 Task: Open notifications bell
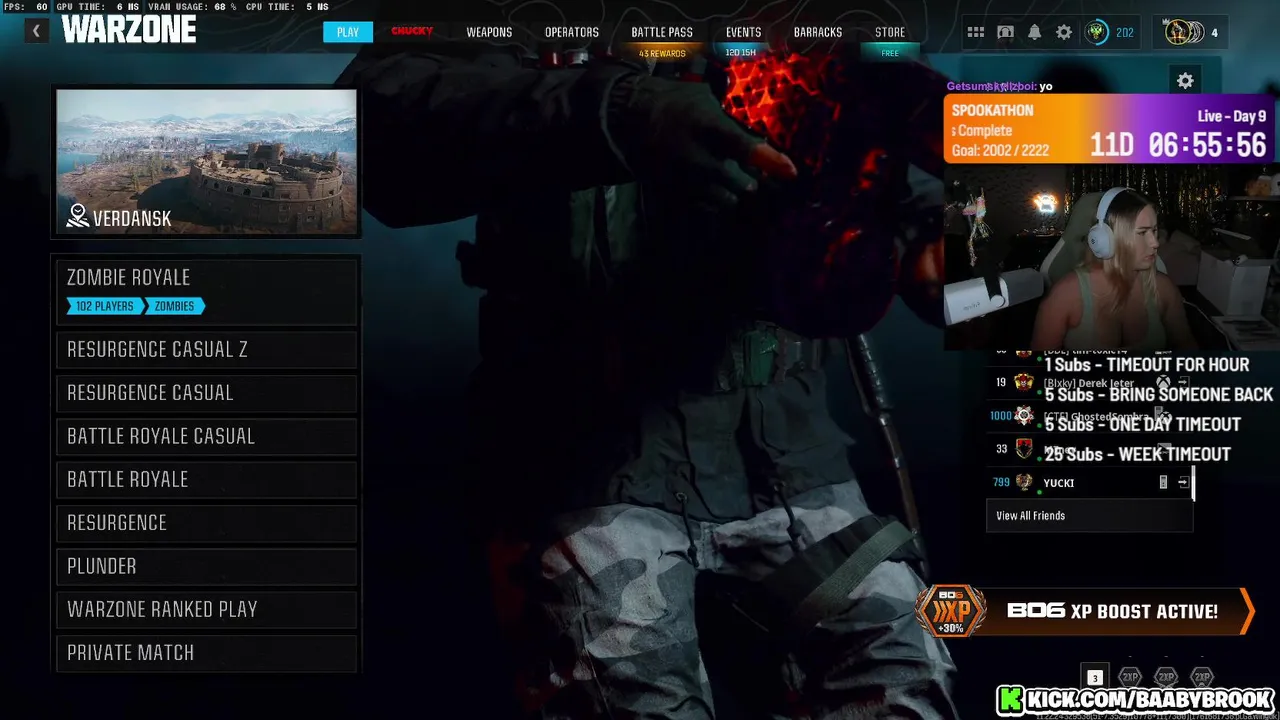(1035, 32)
